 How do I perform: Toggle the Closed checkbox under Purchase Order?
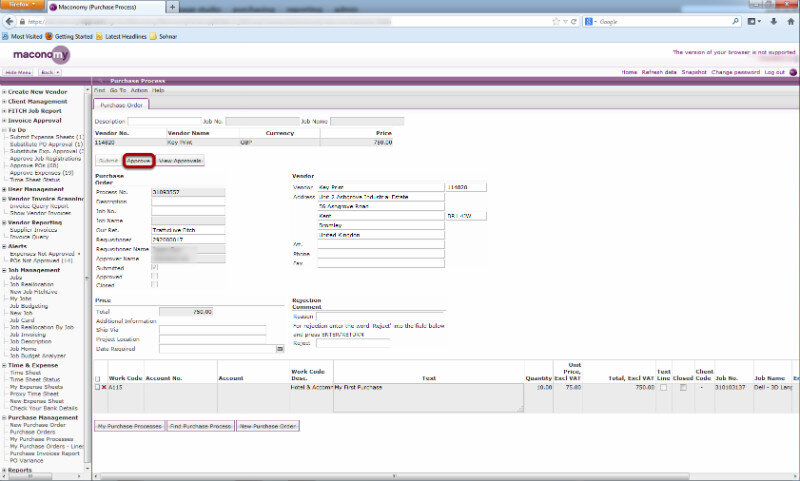tap(154, 285)
